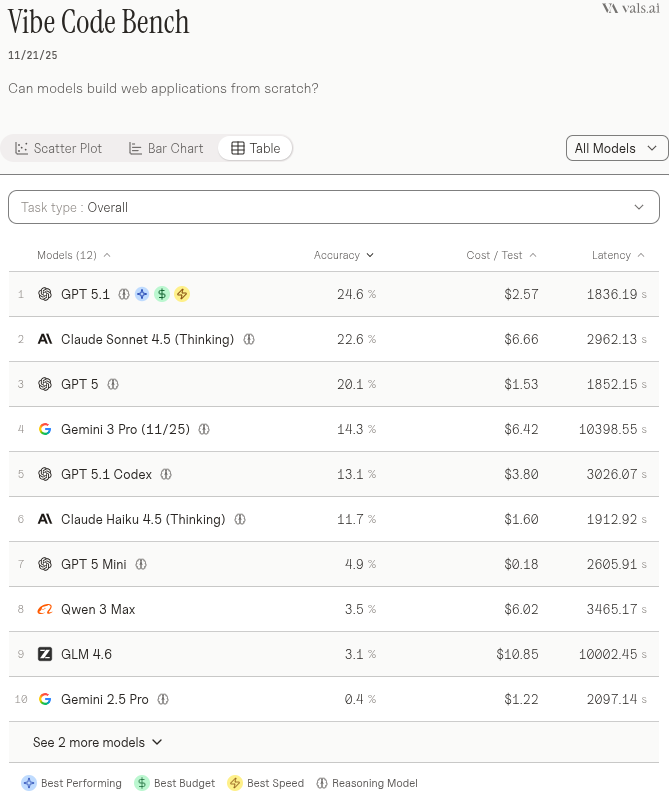The image size is (669, 795).
Task: Select the GPT 5 Mini name
Action: [x=94, y=564]
